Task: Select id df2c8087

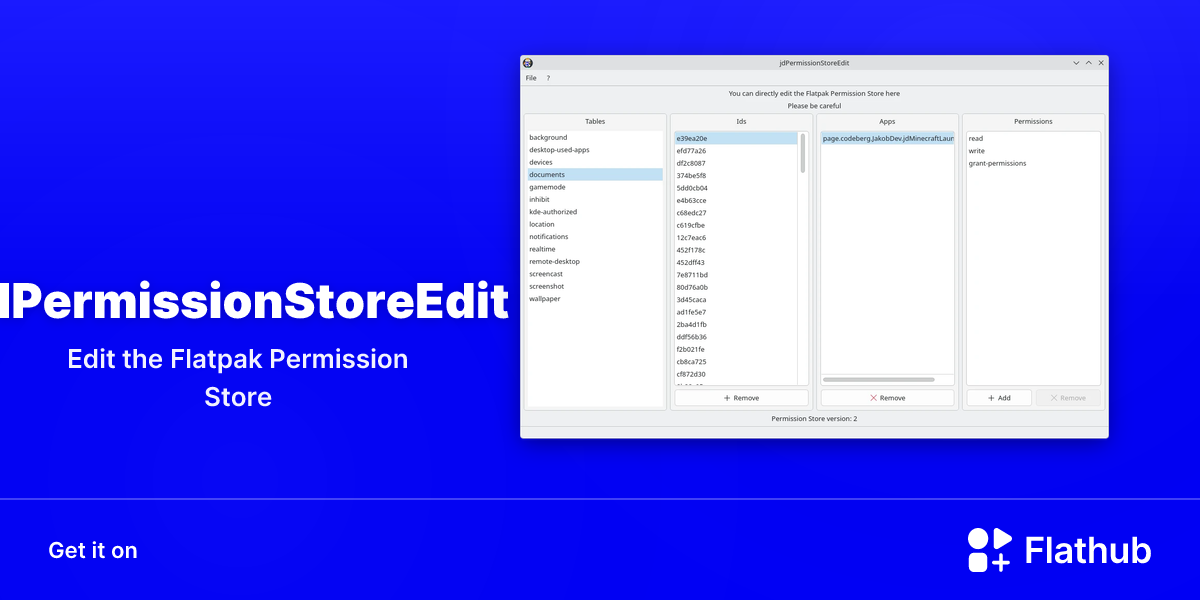Action: [x=736, y=163]
